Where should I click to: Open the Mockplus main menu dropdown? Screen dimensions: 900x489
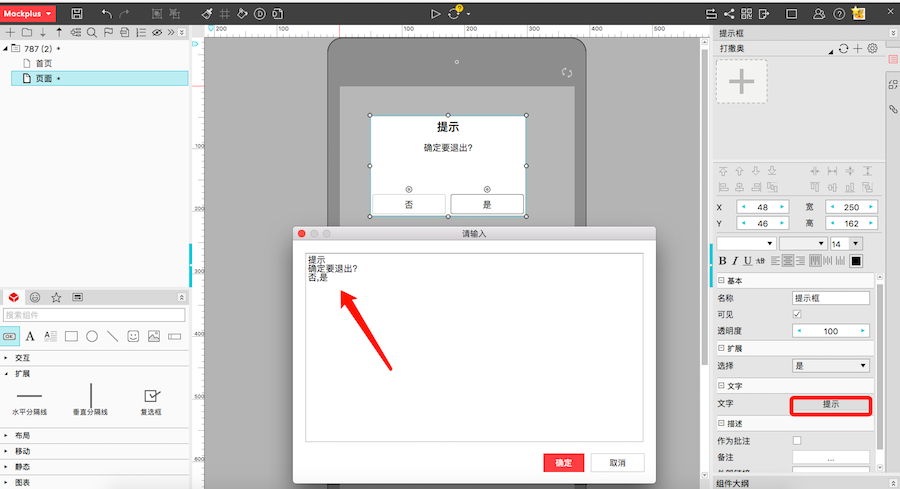click(x=28, y=13)
